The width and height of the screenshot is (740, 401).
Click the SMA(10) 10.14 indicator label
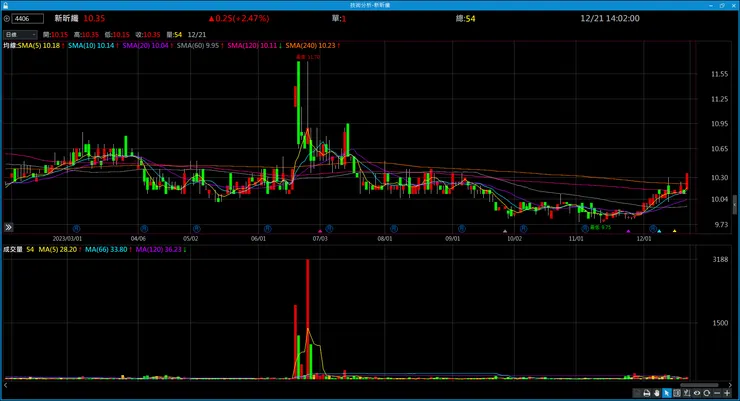[x=92, y=46]
